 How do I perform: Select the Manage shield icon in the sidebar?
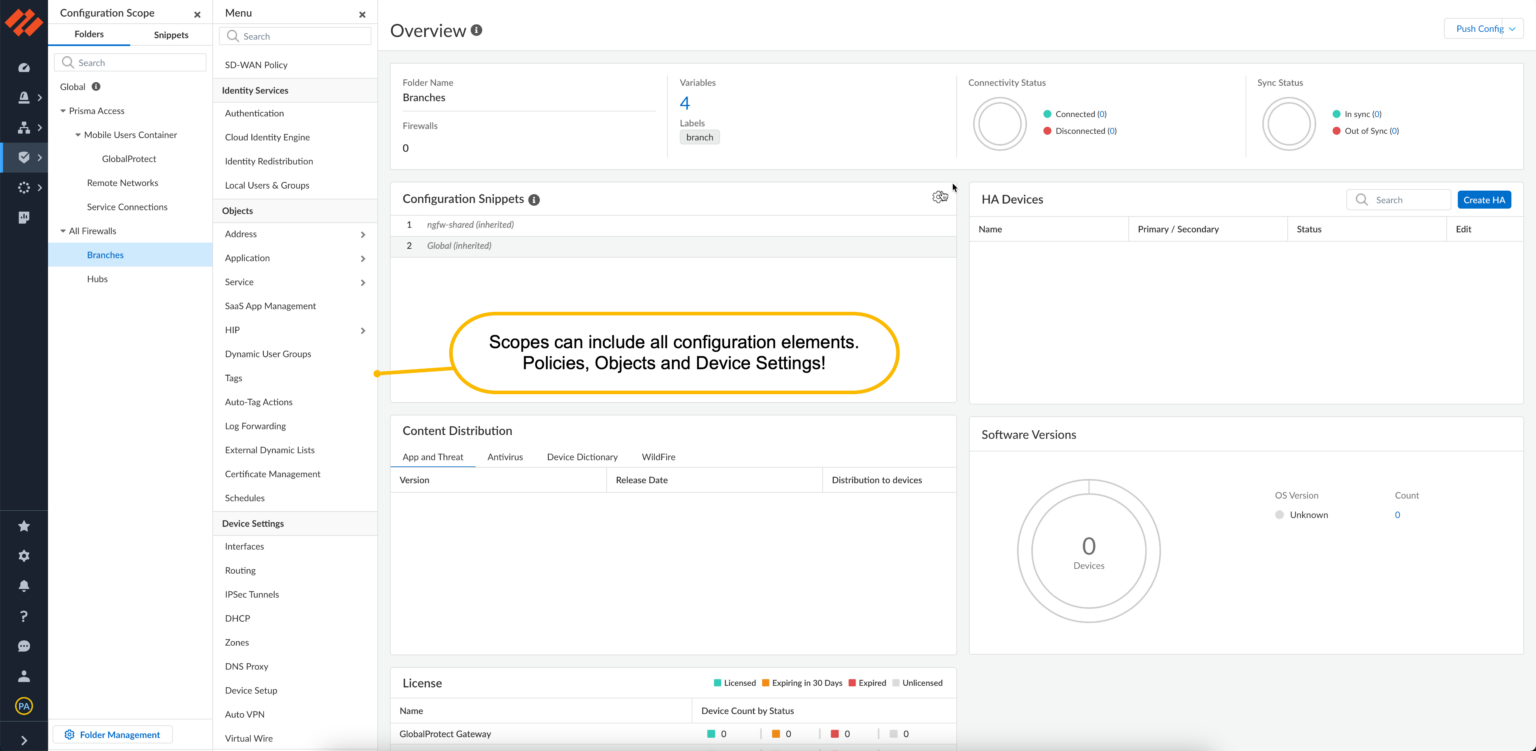coord(24,157)
